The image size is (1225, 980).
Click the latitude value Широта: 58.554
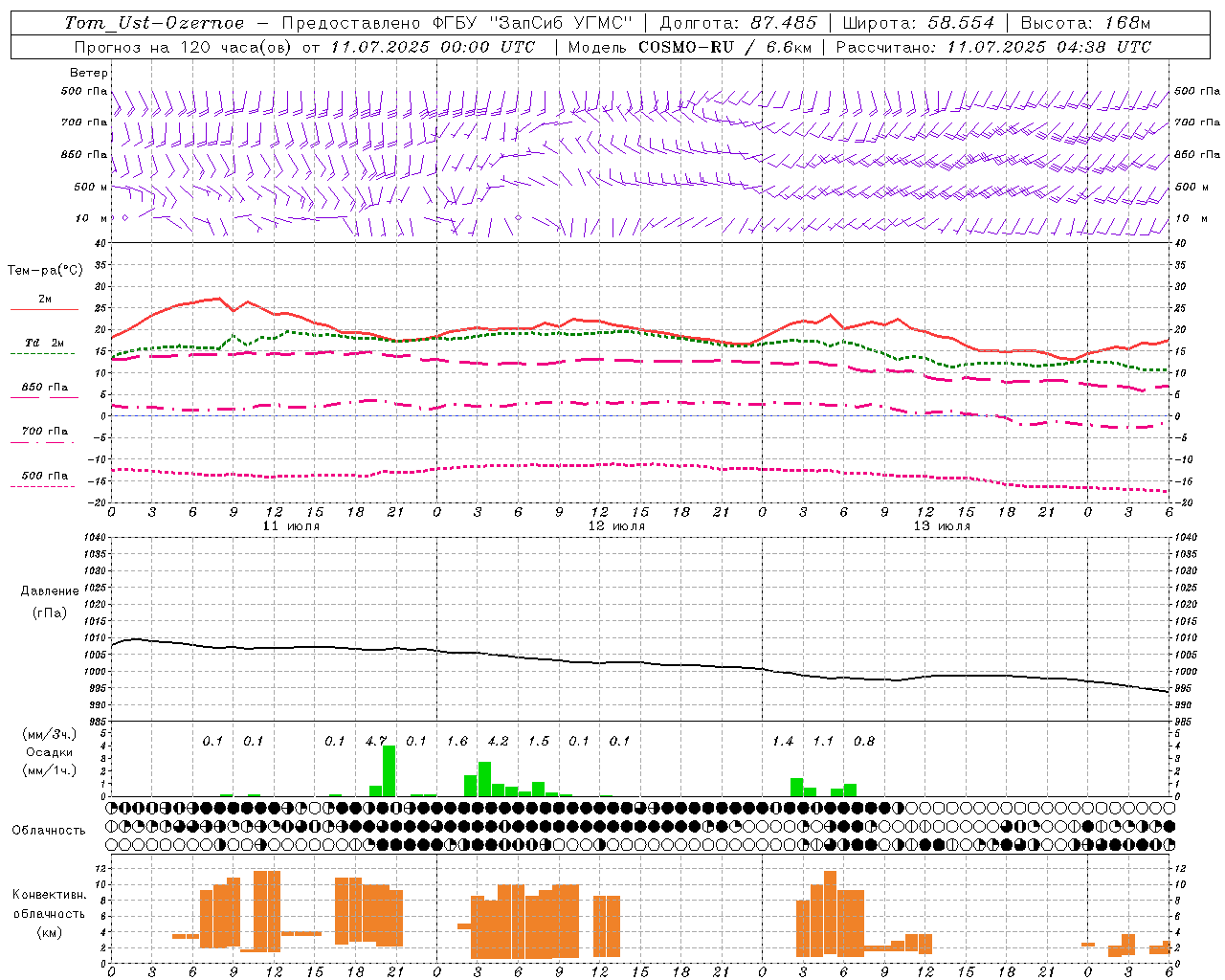coord(919,23)
